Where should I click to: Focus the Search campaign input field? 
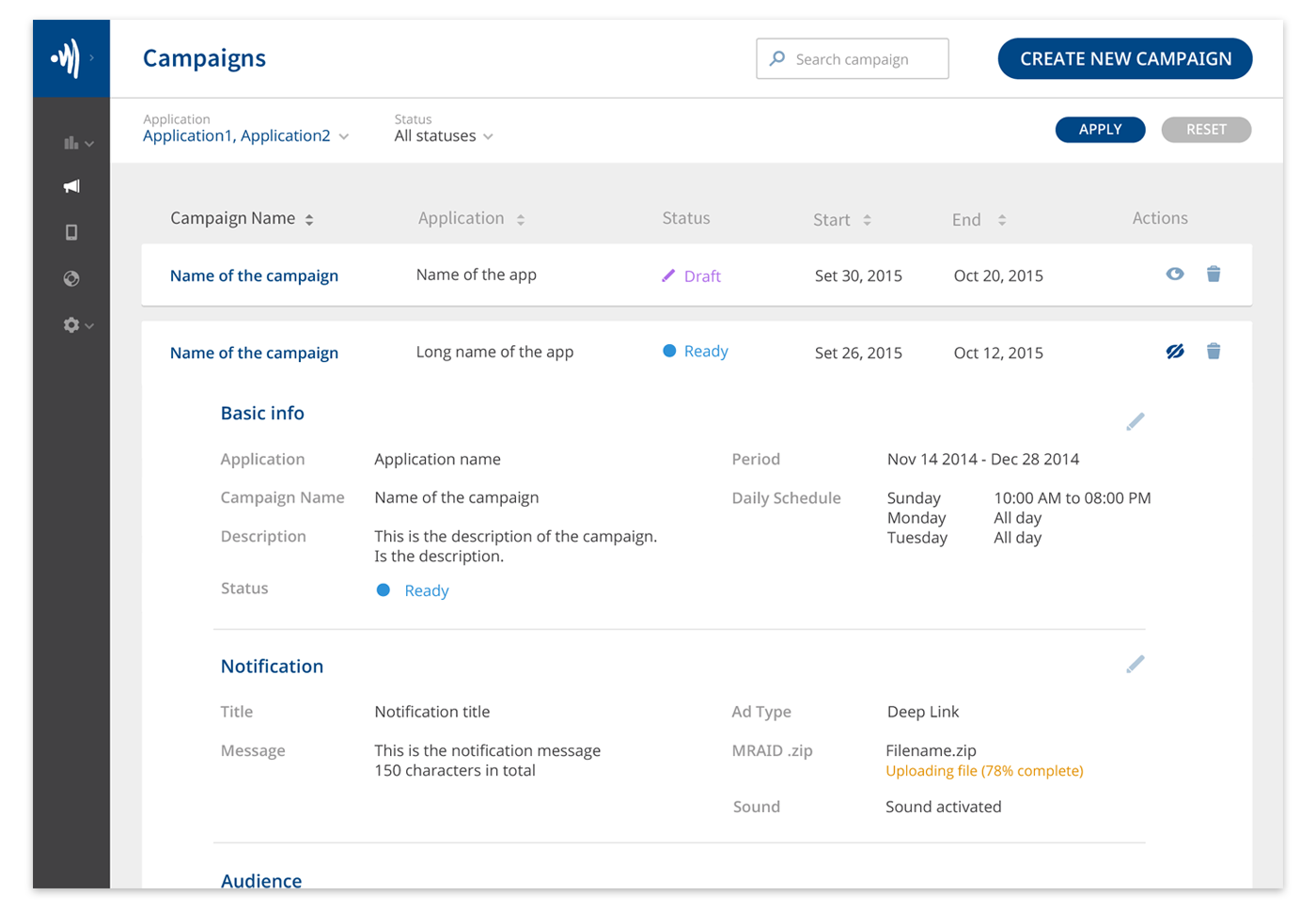[852, 58]
